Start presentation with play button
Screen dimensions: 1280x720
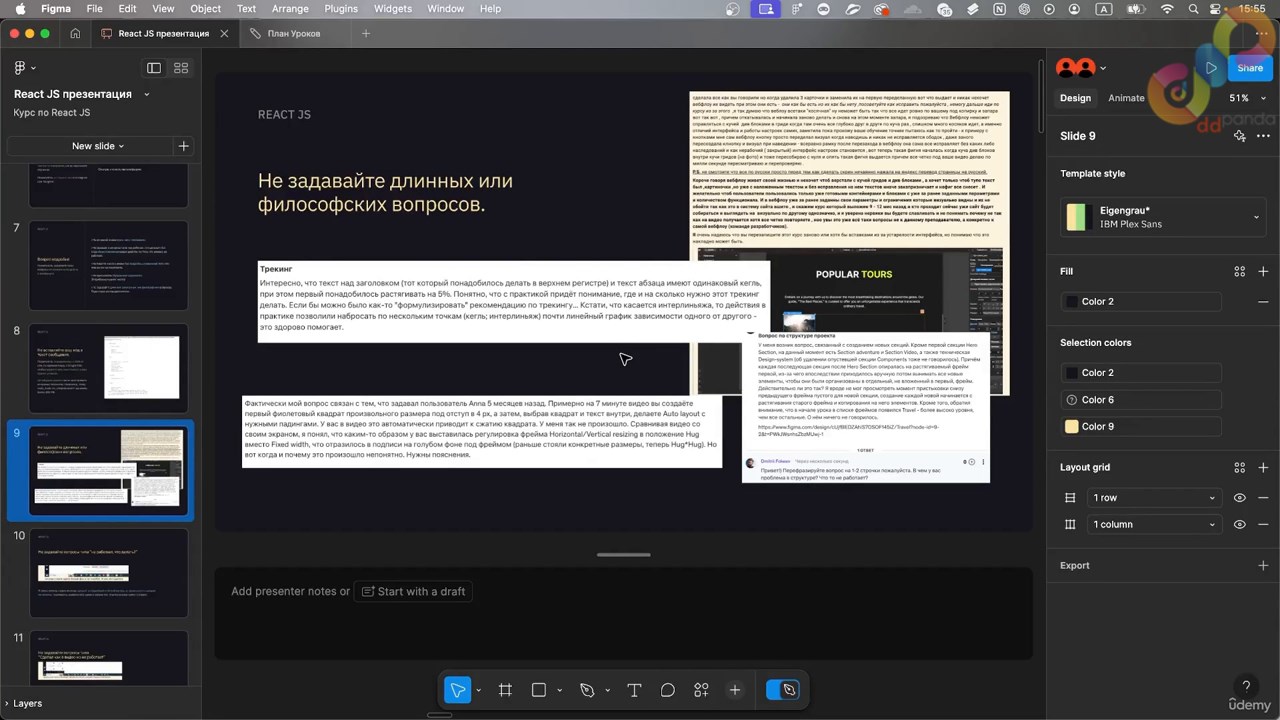(1211, 68)
